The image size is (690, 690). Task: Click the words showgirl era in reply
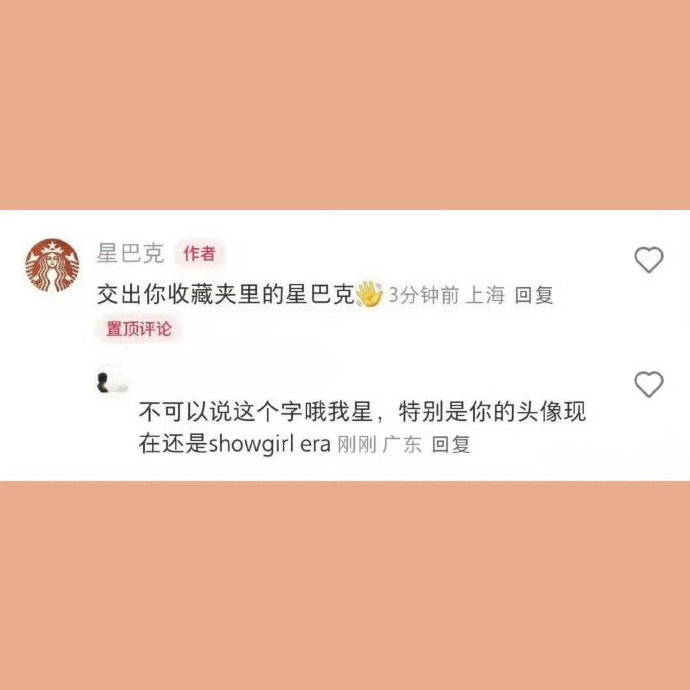(x=269, y=444)
